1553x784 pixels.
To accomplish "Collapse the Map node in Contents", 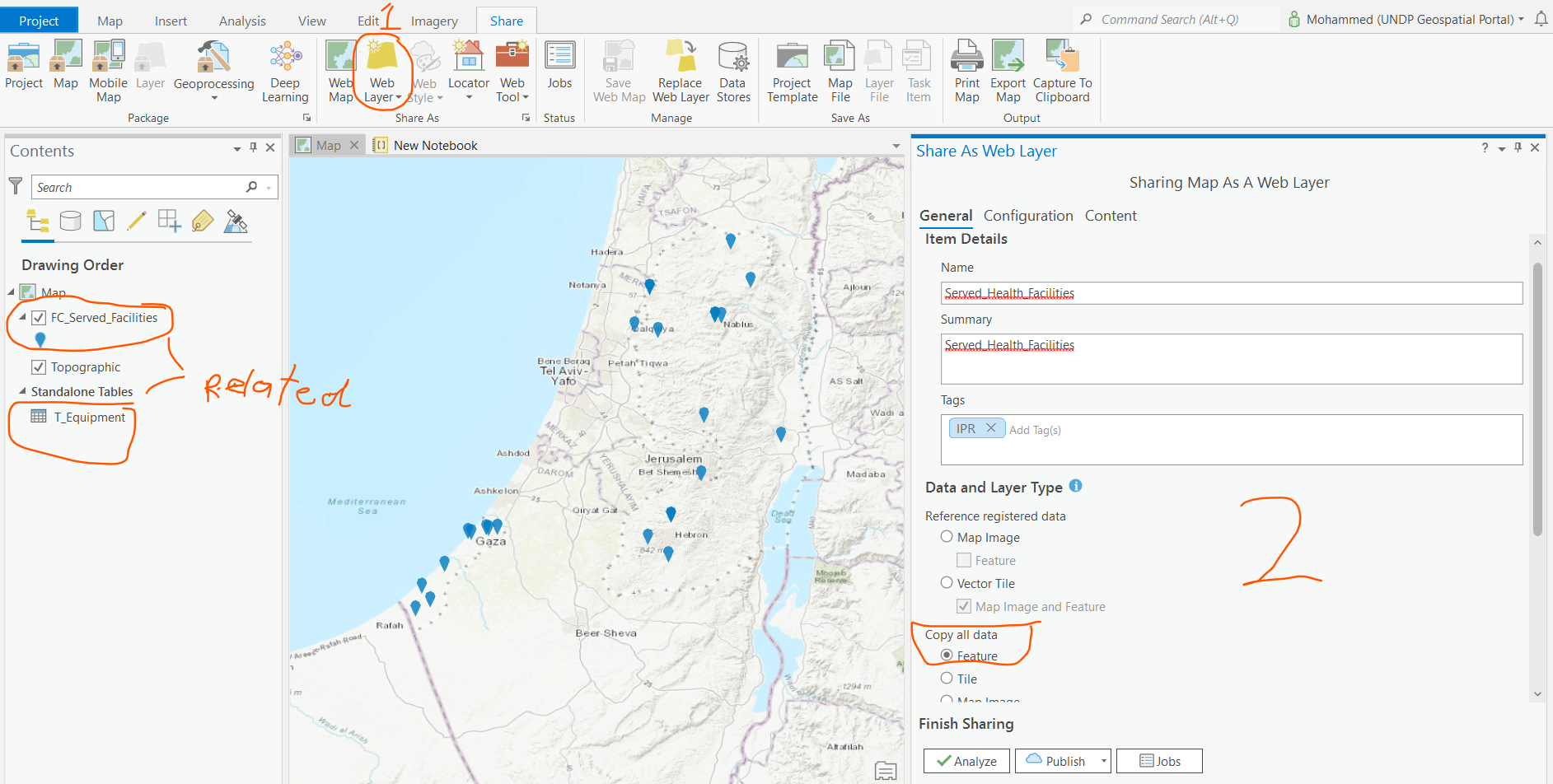I will point(12,292).
